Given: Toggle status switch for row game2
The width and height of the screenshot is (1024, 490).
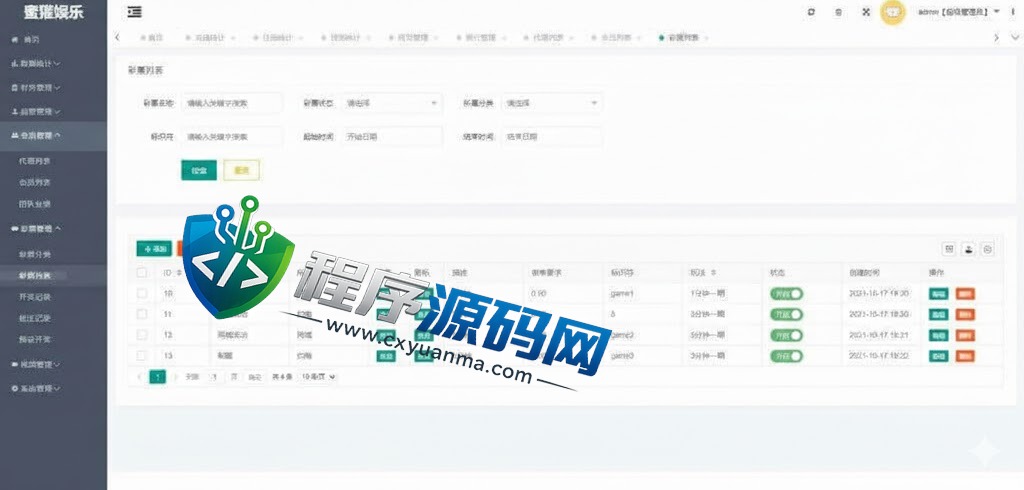Looking at the screenshot, I should 786,335.
